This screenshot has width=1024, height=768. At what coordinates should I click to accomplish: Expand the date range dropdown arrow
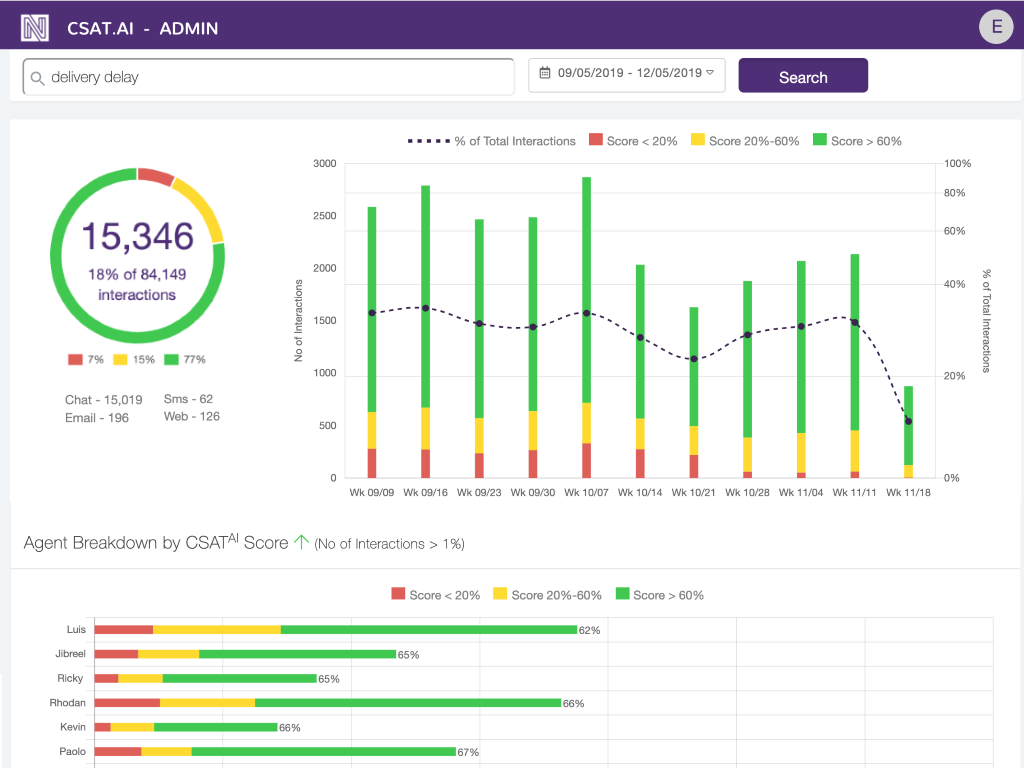tap(710, 73)
